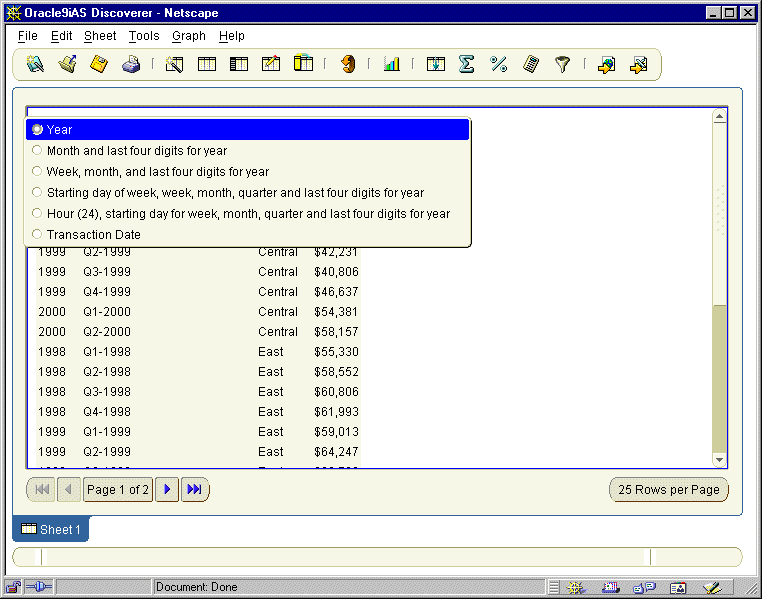The height and width of the screenshot is (599, 762).
Task: Click the Q4-1998 quarter cell
Action: (107, 411)
